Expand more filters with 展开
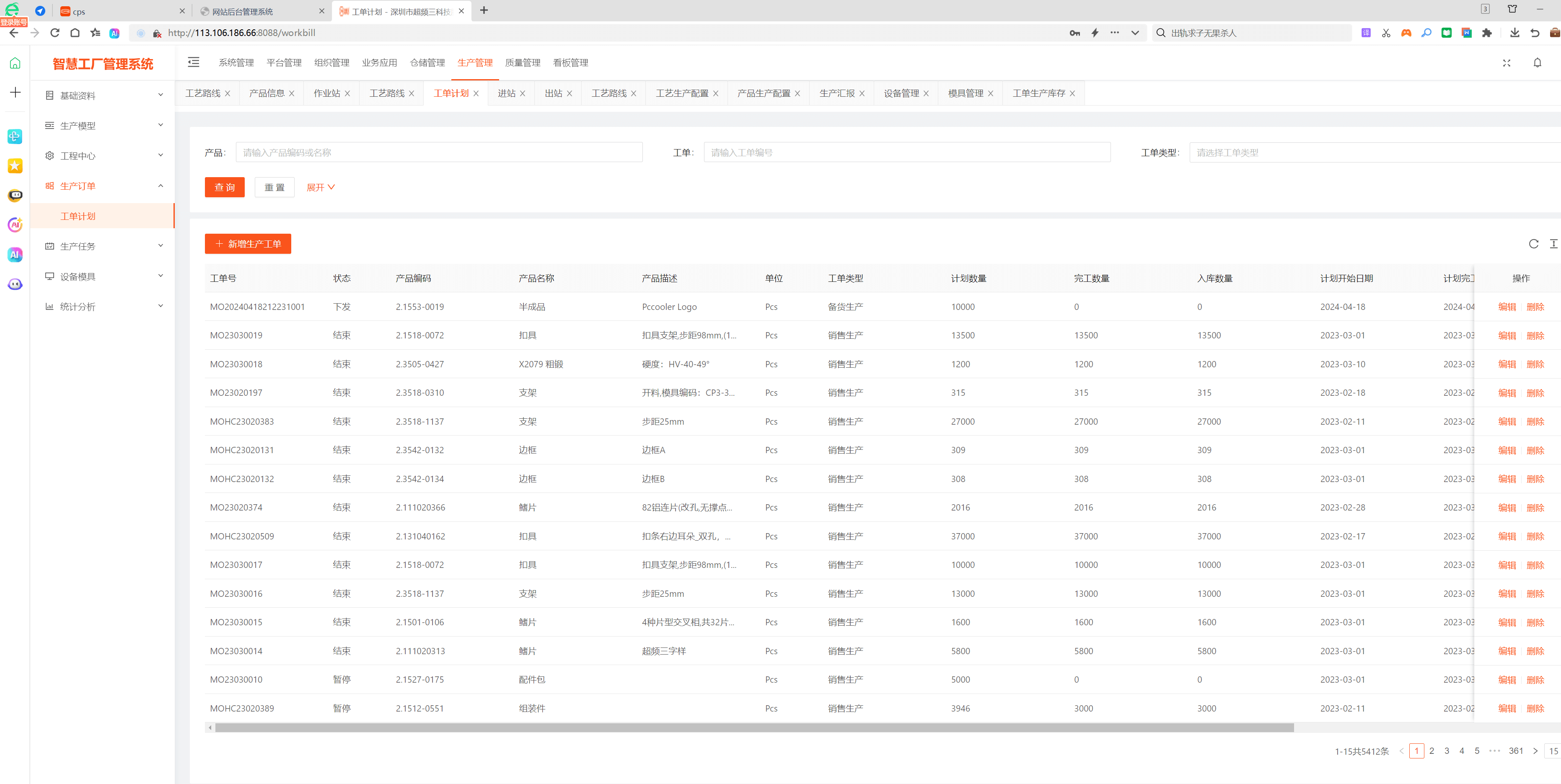The width and height of the screenshot is (1561, 784). tap(320, 188)
